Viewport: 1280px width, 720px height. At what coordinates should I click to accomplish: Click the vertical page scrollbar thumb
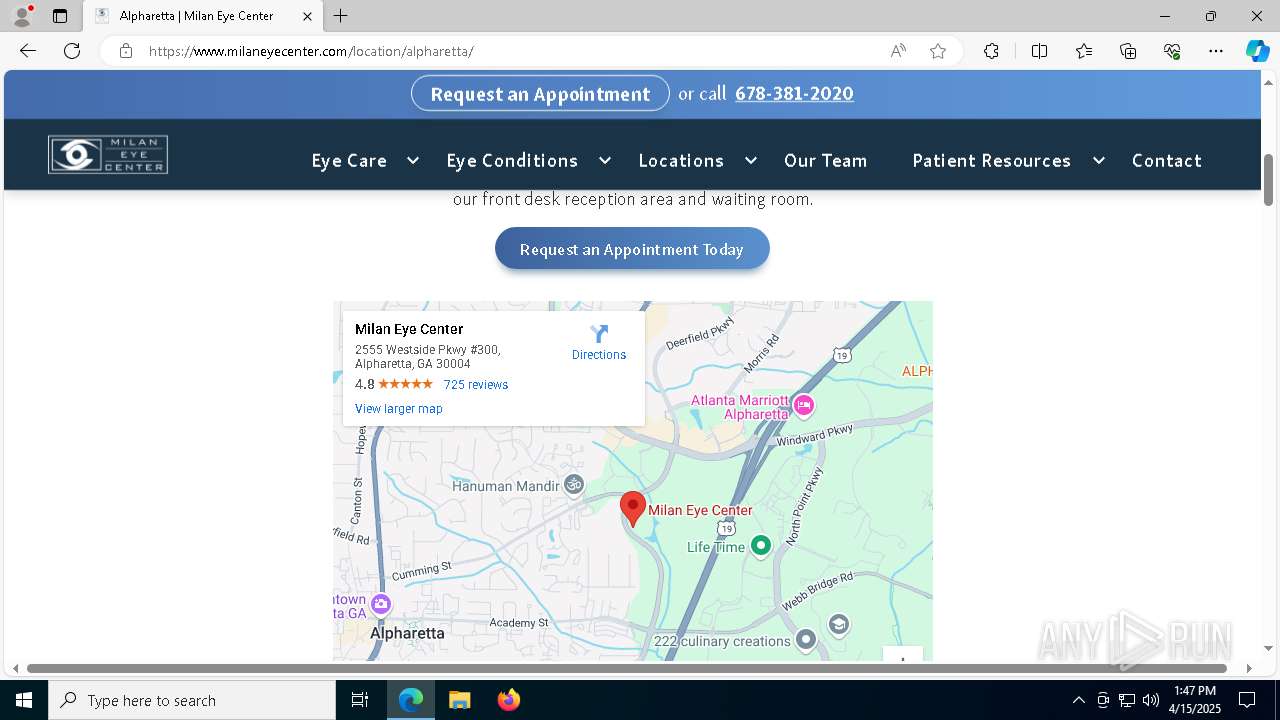[1269, 180]
